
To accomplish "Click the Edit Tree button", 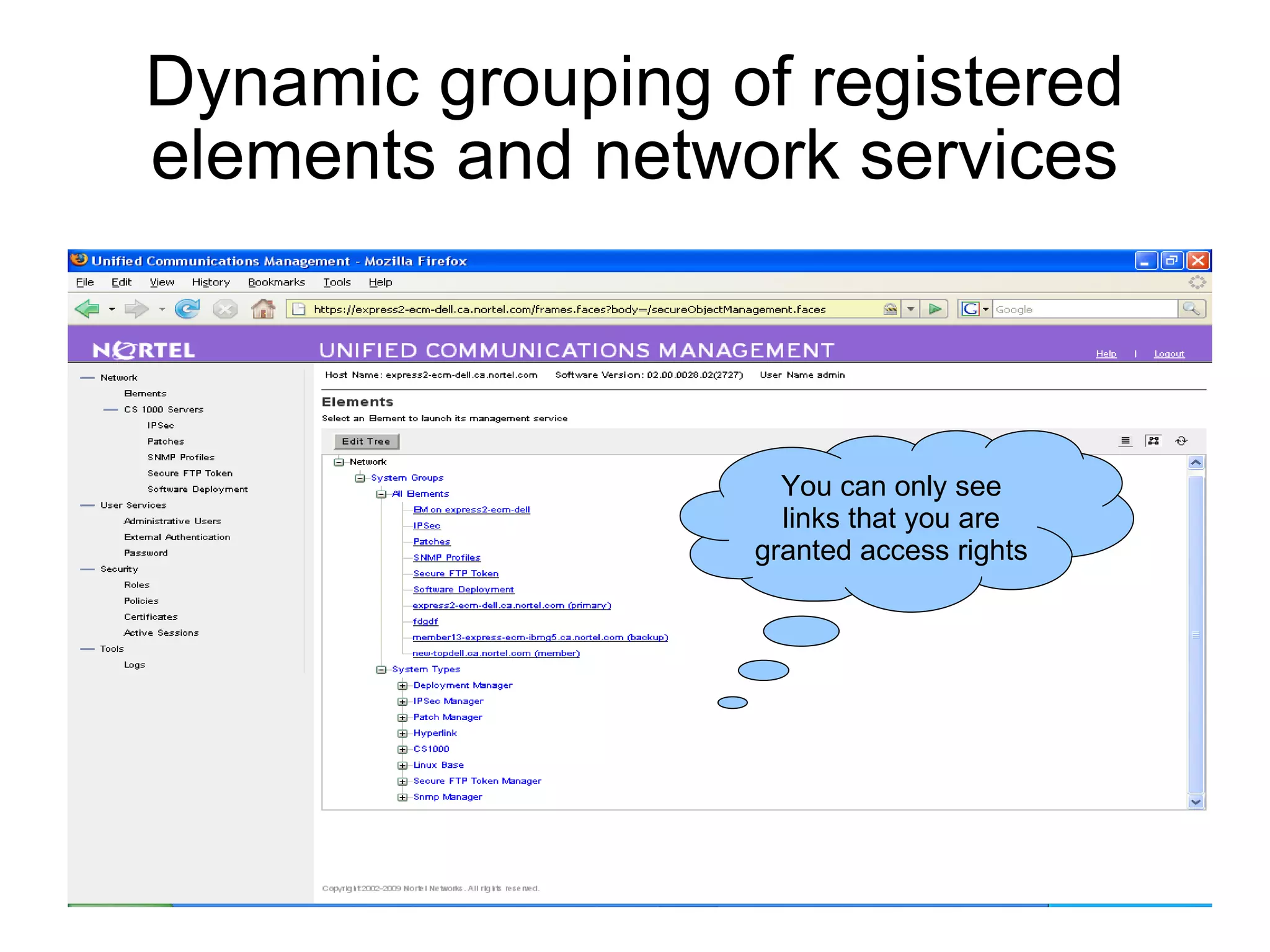I will tap(366, 441).
